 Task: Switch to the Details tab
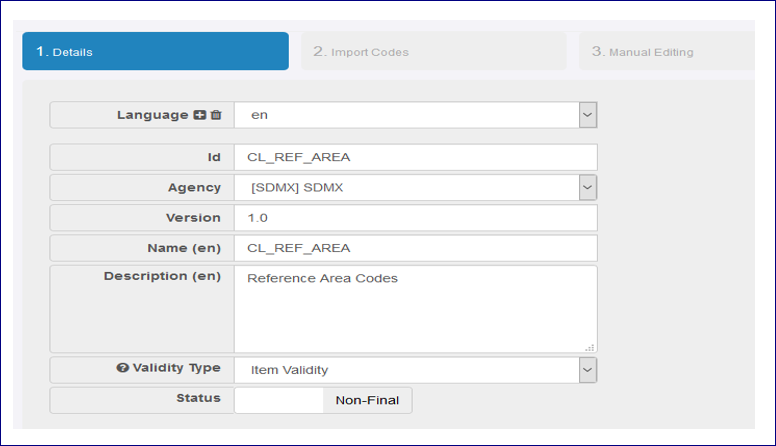pos(155,51)
